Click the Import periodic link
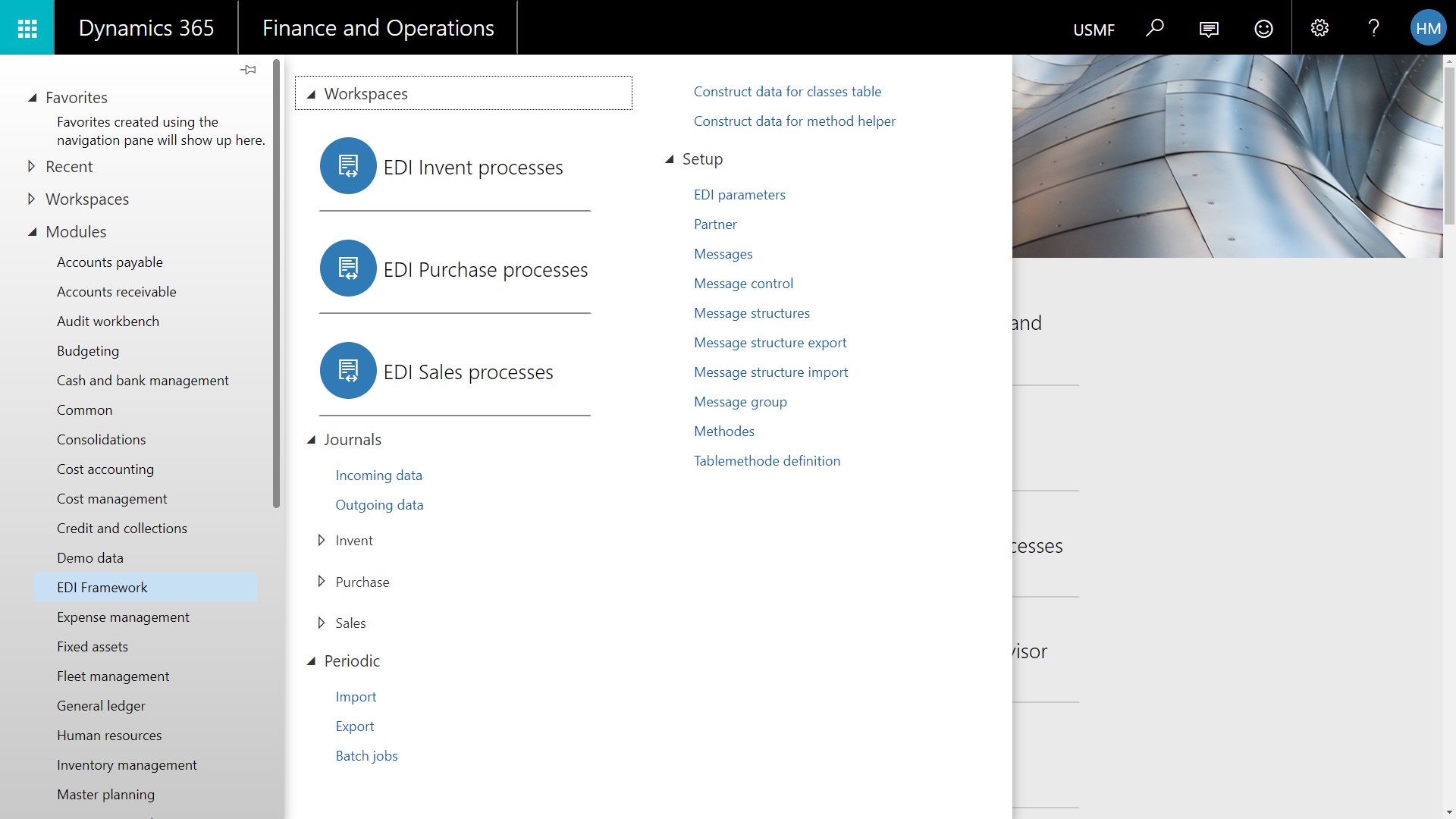 (356, 697)
